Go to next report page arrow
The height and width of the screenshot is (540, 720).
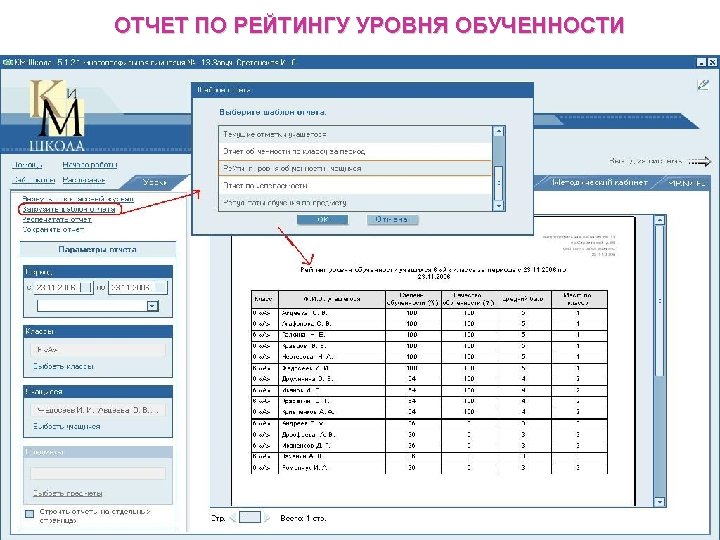point(267,518)
